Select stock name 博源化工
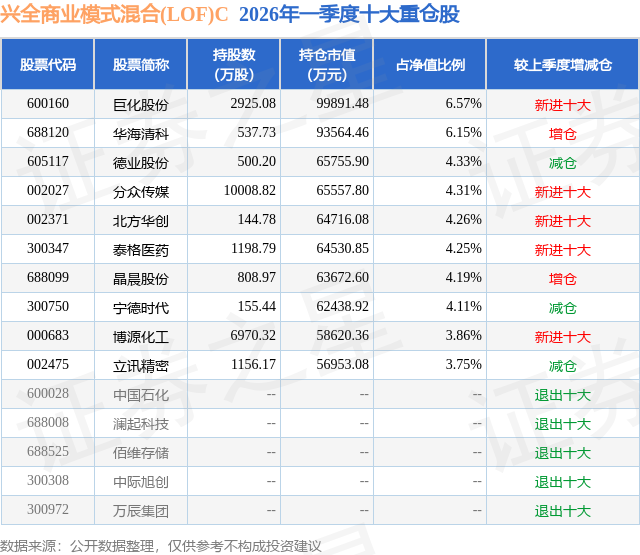Screen dimensions: 640x555 (141, 337)
